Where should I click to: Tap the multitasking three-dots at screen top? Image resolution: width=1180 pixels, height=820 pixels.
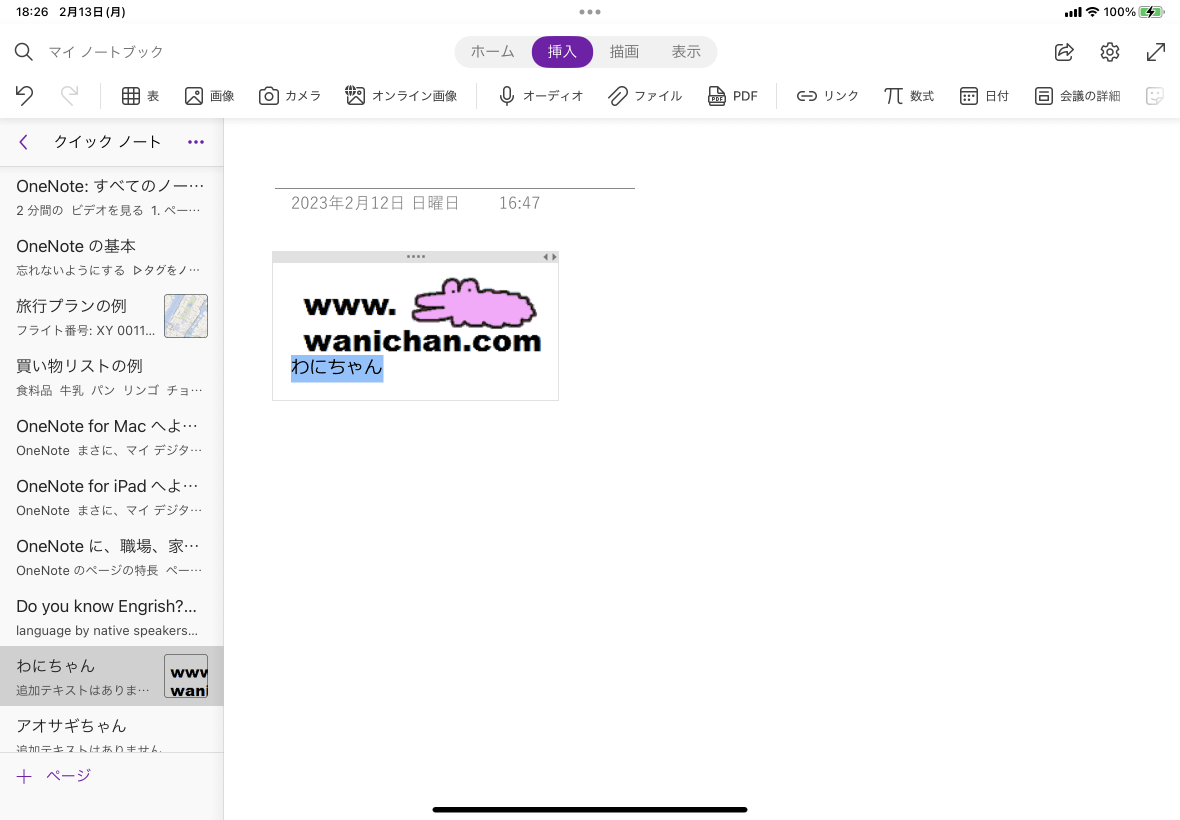coord(590,12)
